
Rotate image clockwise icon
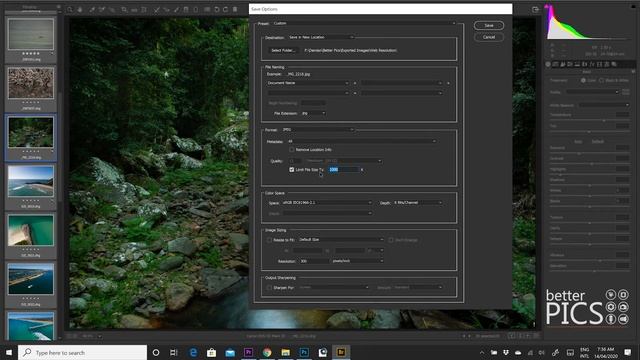(225, 9)
